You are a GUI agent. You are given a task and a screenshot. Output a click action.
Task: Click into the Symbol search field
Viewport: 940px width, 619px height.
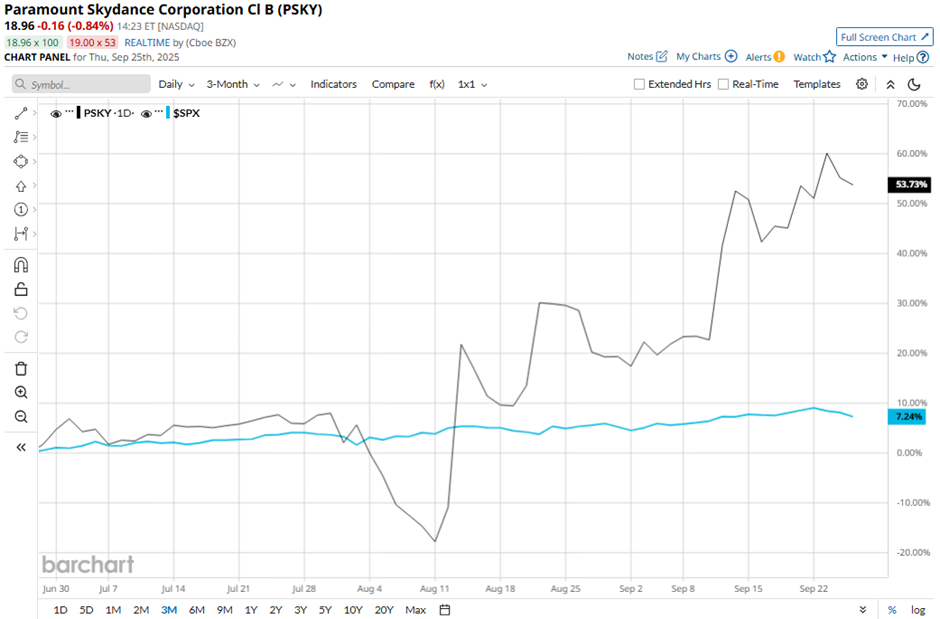pyautogui.click(x=81, y=84)
